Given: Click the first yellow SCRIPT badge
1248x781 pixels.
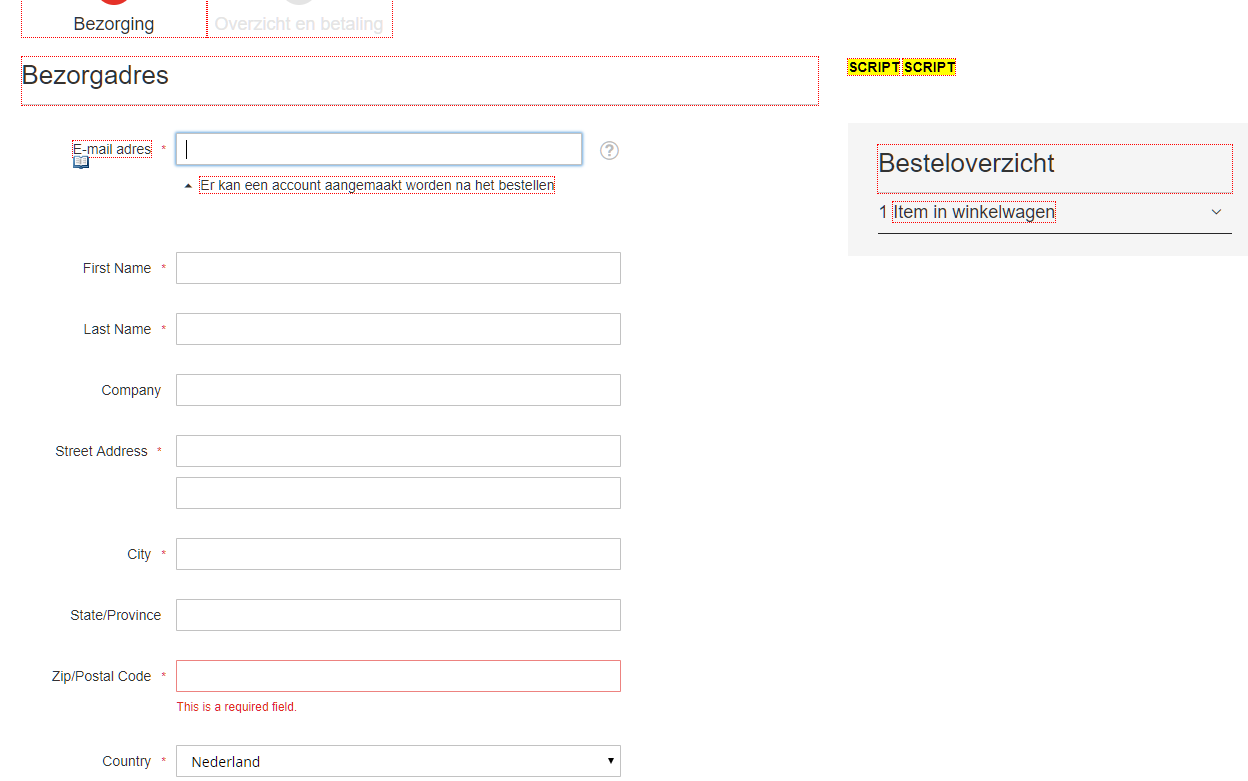Looking at the screenshot, I should tap(873, 66).
